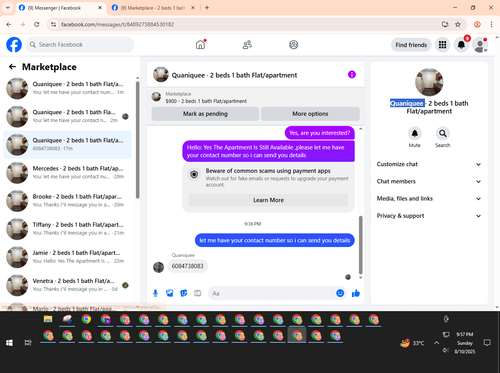Show hidden system tray icons

pos(436,343)
